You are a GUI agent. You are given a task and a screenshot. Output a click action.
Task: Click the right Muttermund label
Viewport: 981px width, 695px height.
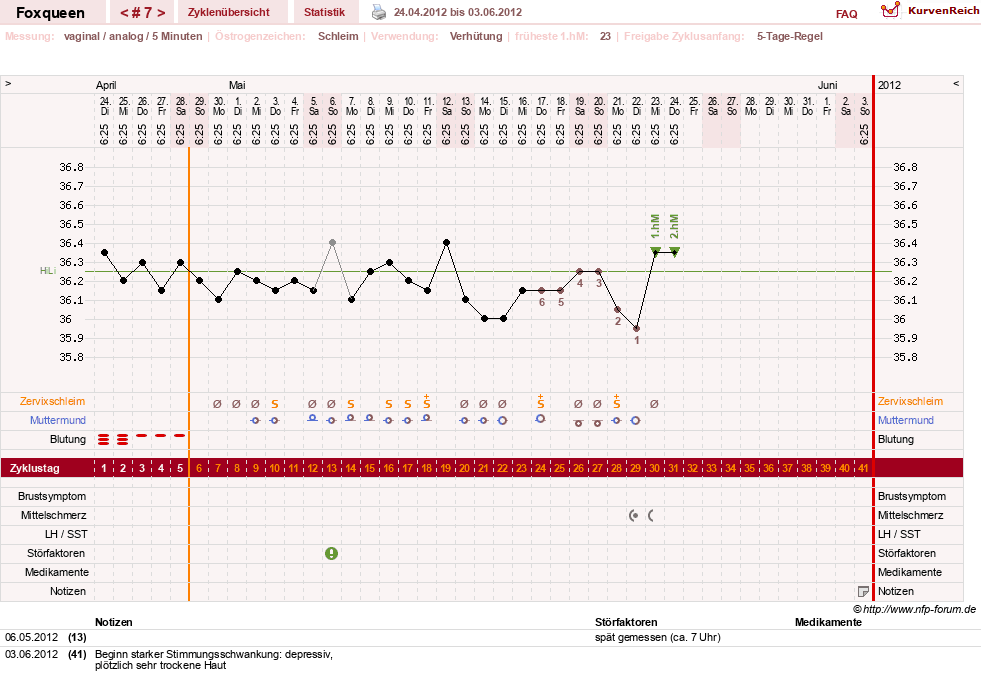(905, 420)
